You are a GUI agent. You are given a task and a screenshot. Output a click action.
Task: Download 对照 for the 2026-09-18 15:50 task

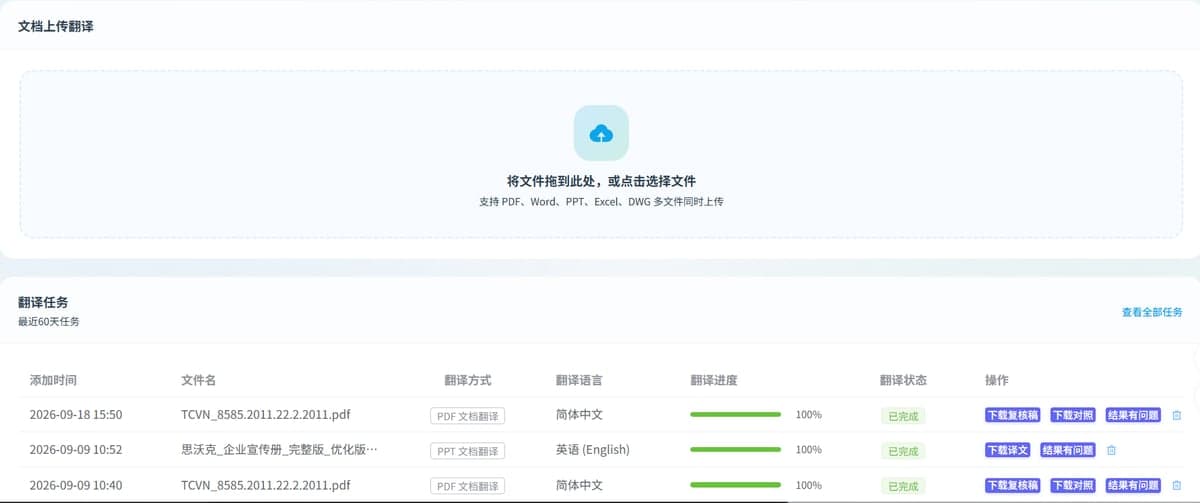[1073, 415]
